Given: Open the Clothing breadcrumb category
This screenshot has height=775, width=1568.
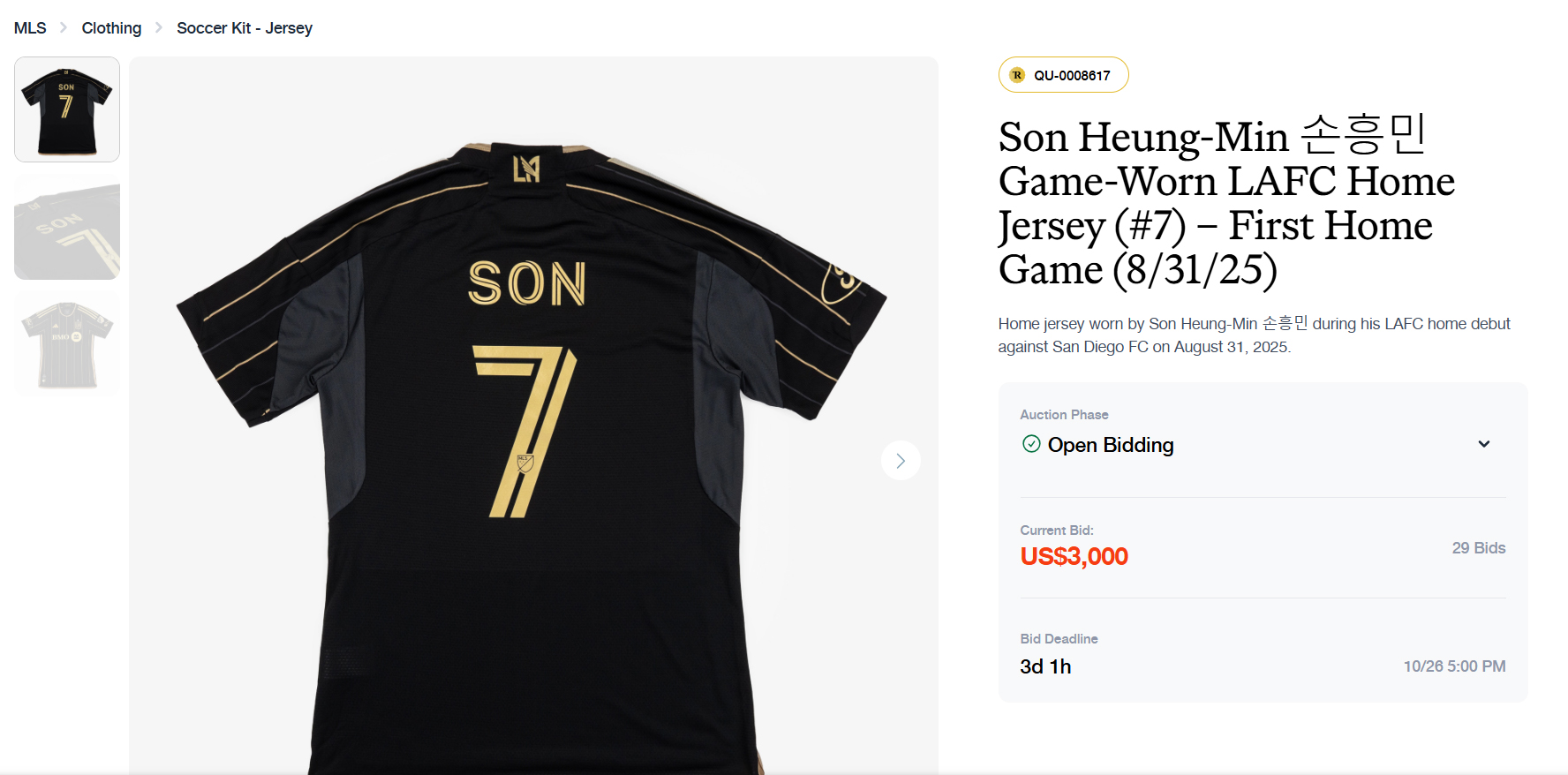Looking at the screenshot, I should (x=111, y=27).
